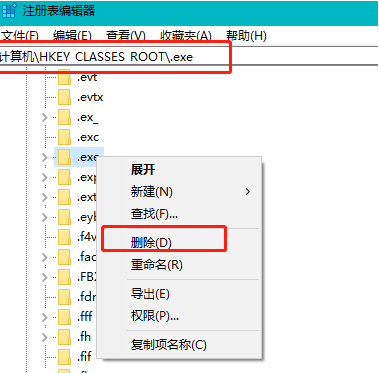The height and width of the screenshot is (373, 379).
Task: Expand the .ex_ tree node
Action: (45, 117)
